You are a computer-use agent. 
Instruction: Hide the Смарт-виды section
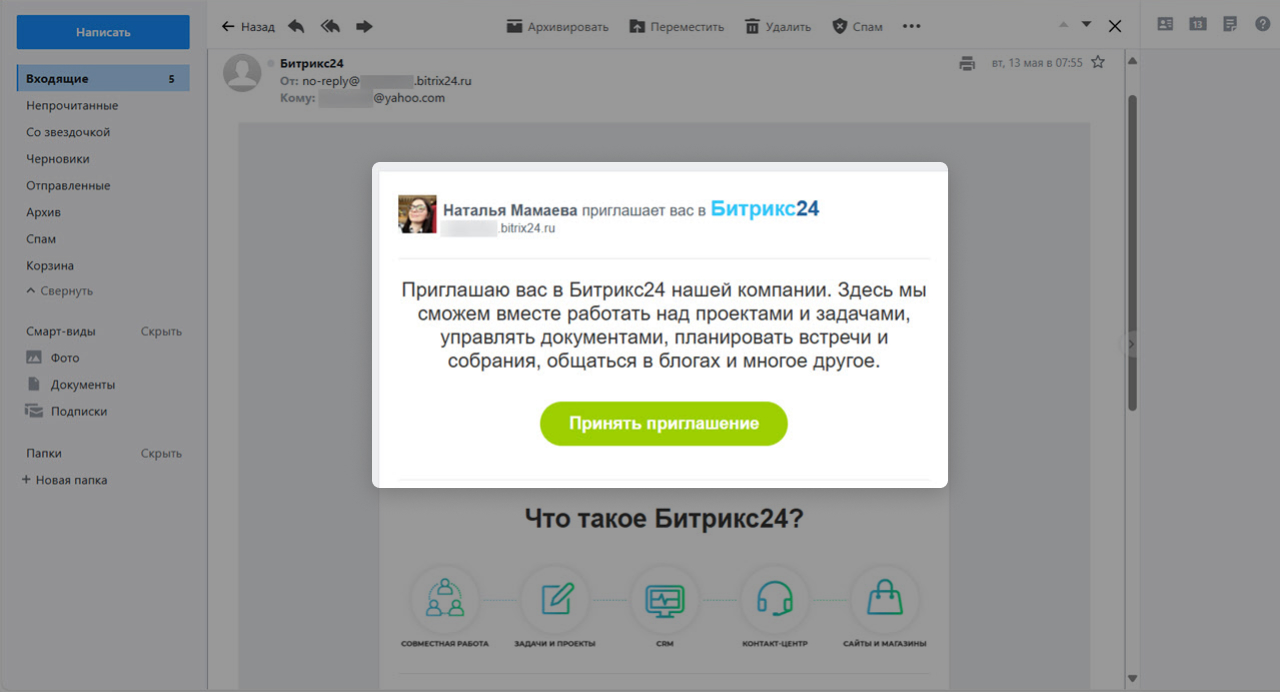[x=161, y=331]
